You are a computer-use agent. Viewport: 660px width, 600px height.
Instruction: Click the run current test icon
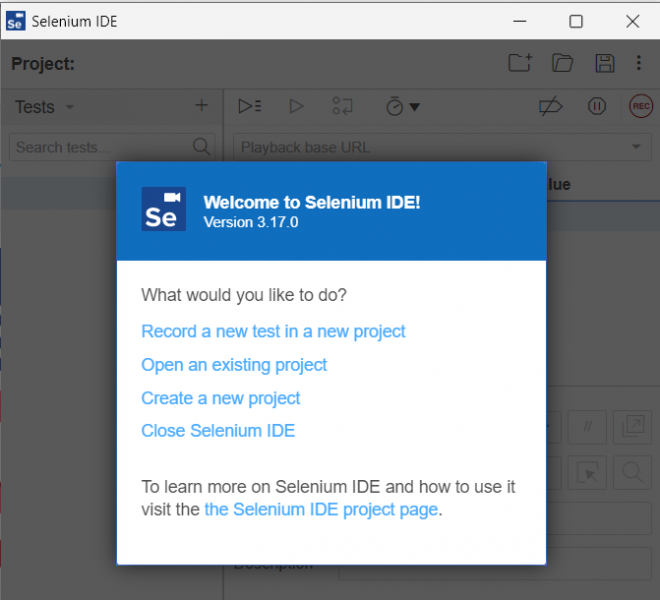(296, 106)
